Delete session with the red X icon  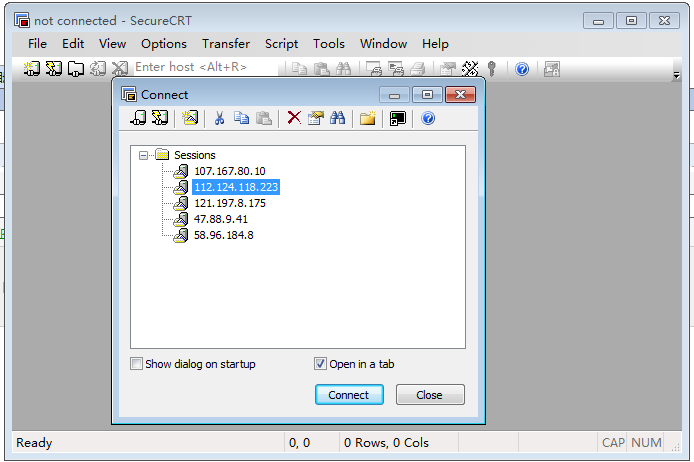click(294, 118)
